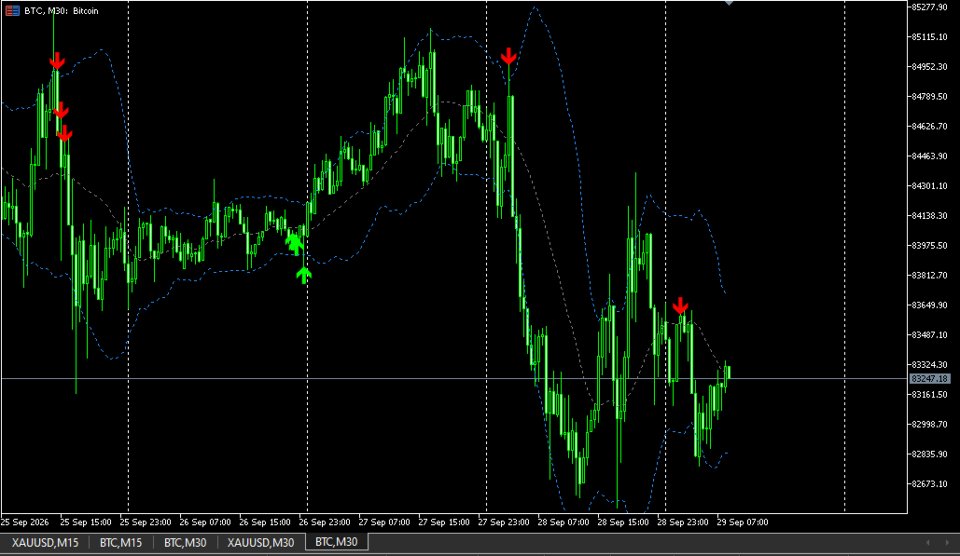This screenshot has height=556, width=960.
Task: Click the BTC chart symbol icon
Action: 12,10
